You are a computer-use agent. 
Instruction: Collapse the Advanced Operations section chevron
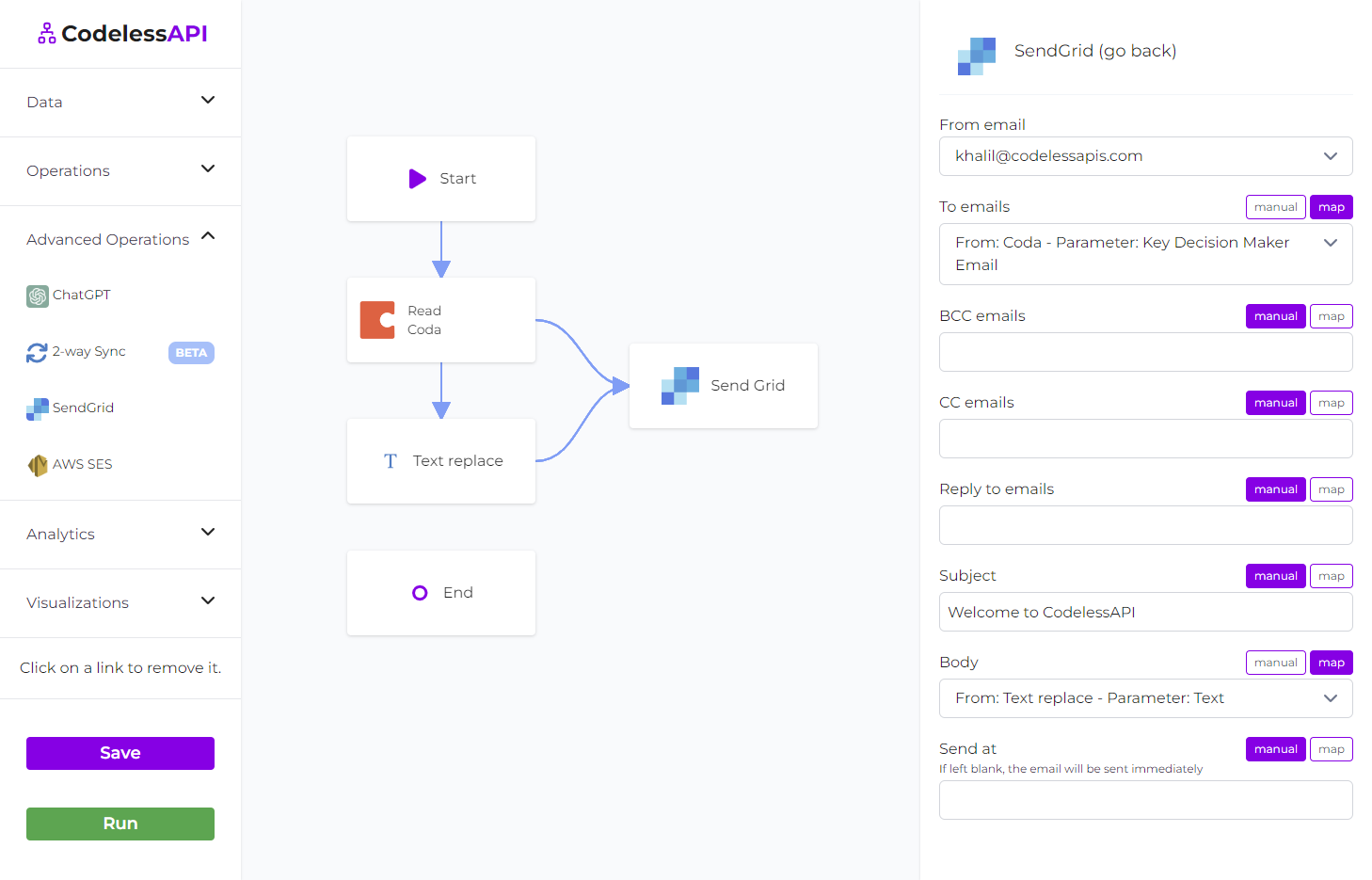coord(208,236)
